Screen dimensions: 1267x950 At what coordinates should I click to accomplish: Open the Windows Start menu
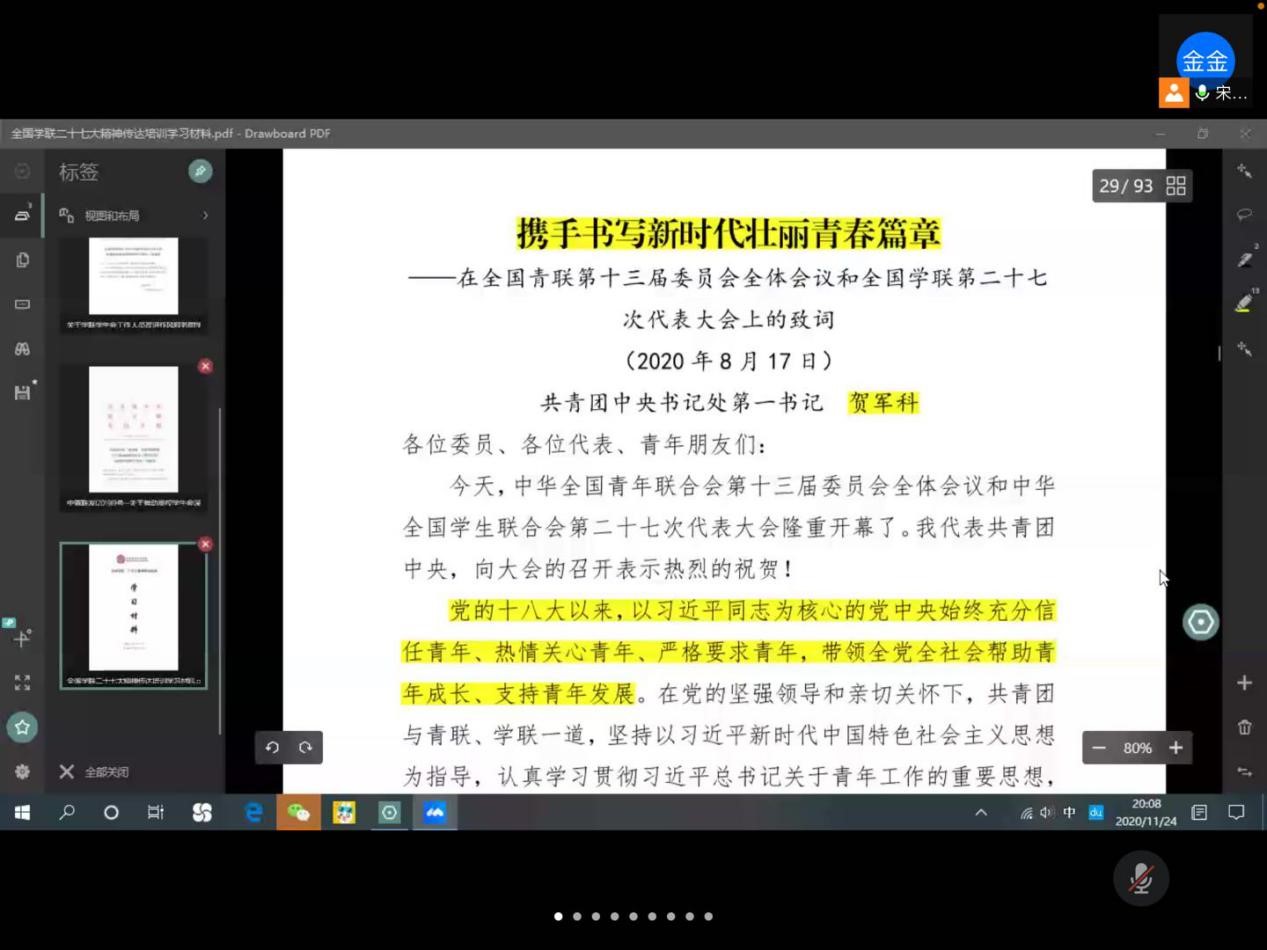point(22,813)
